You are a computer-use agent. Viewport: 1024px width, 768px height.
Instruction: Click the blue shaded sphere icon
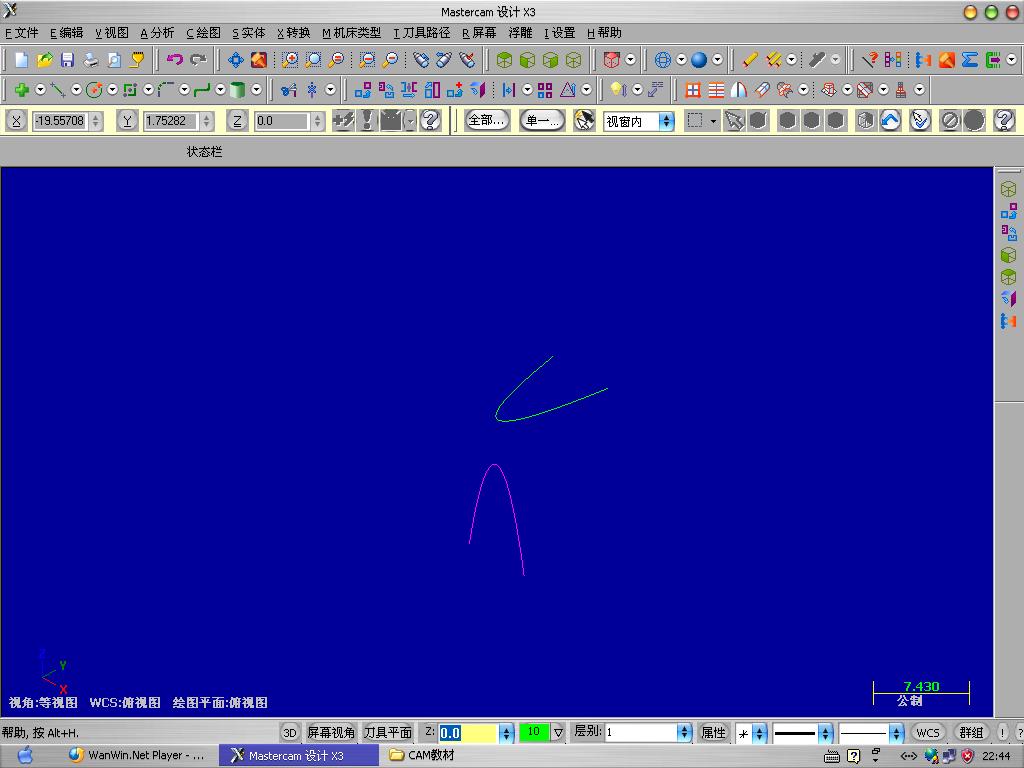(699, 60)
